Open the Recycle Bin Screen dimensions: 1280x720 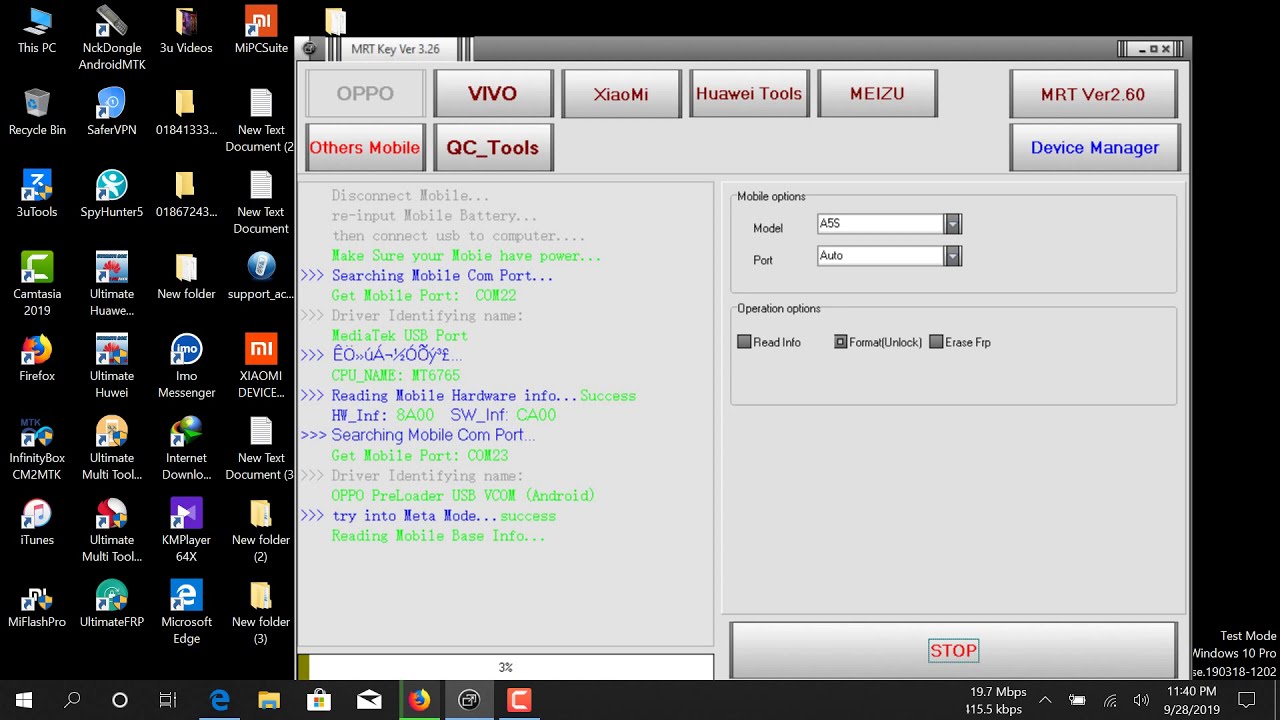tap(37, 112)
